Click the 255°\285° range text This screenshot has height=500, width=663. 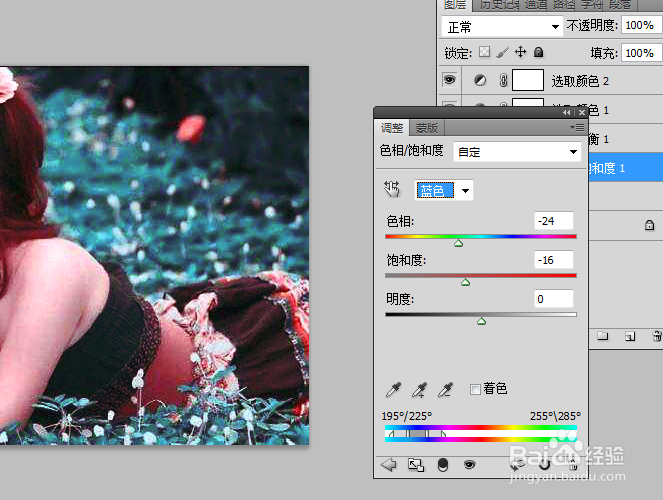point(555,416)
